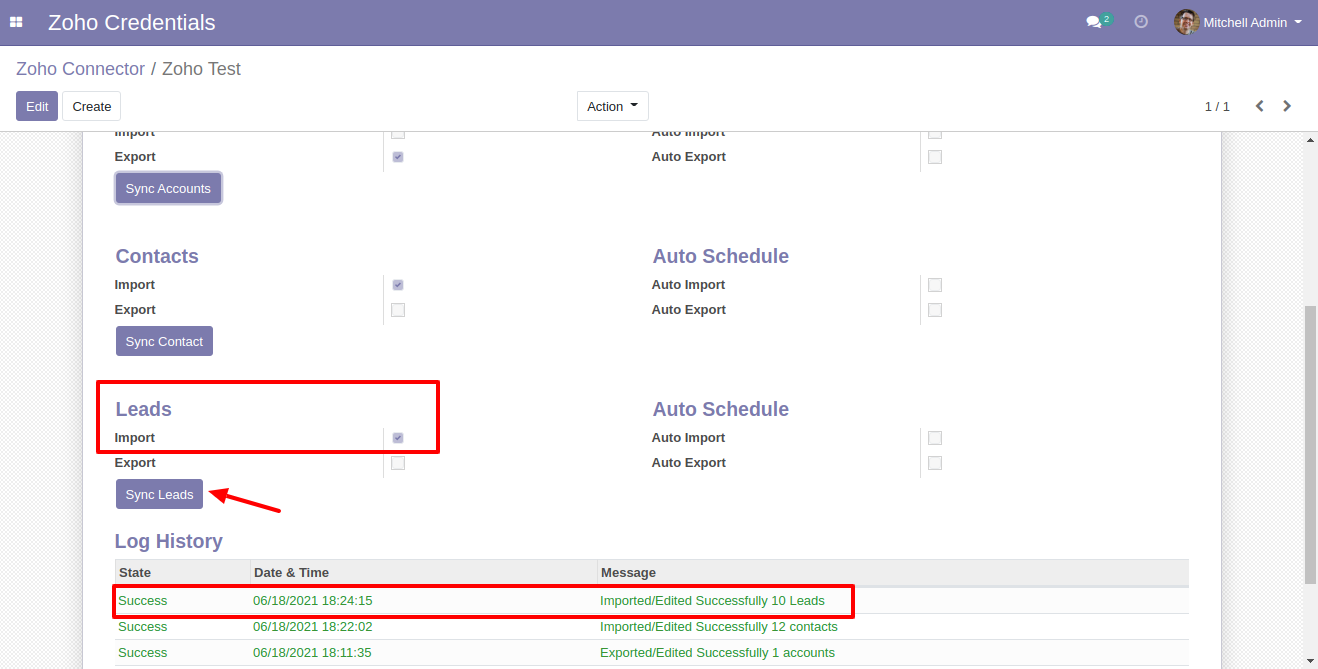The image size is (1318, 669).
Task: Click log timestamp 06/18/2021 18:11:35
Action: pyautogui.click(x=313, y=653)
